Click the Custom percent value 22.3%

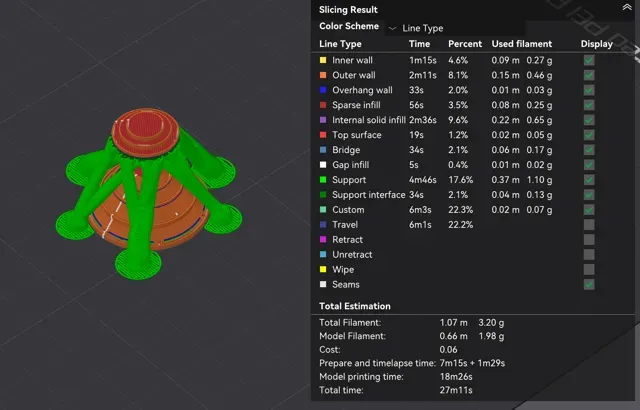pyautogui.click(x=460, y=210)
